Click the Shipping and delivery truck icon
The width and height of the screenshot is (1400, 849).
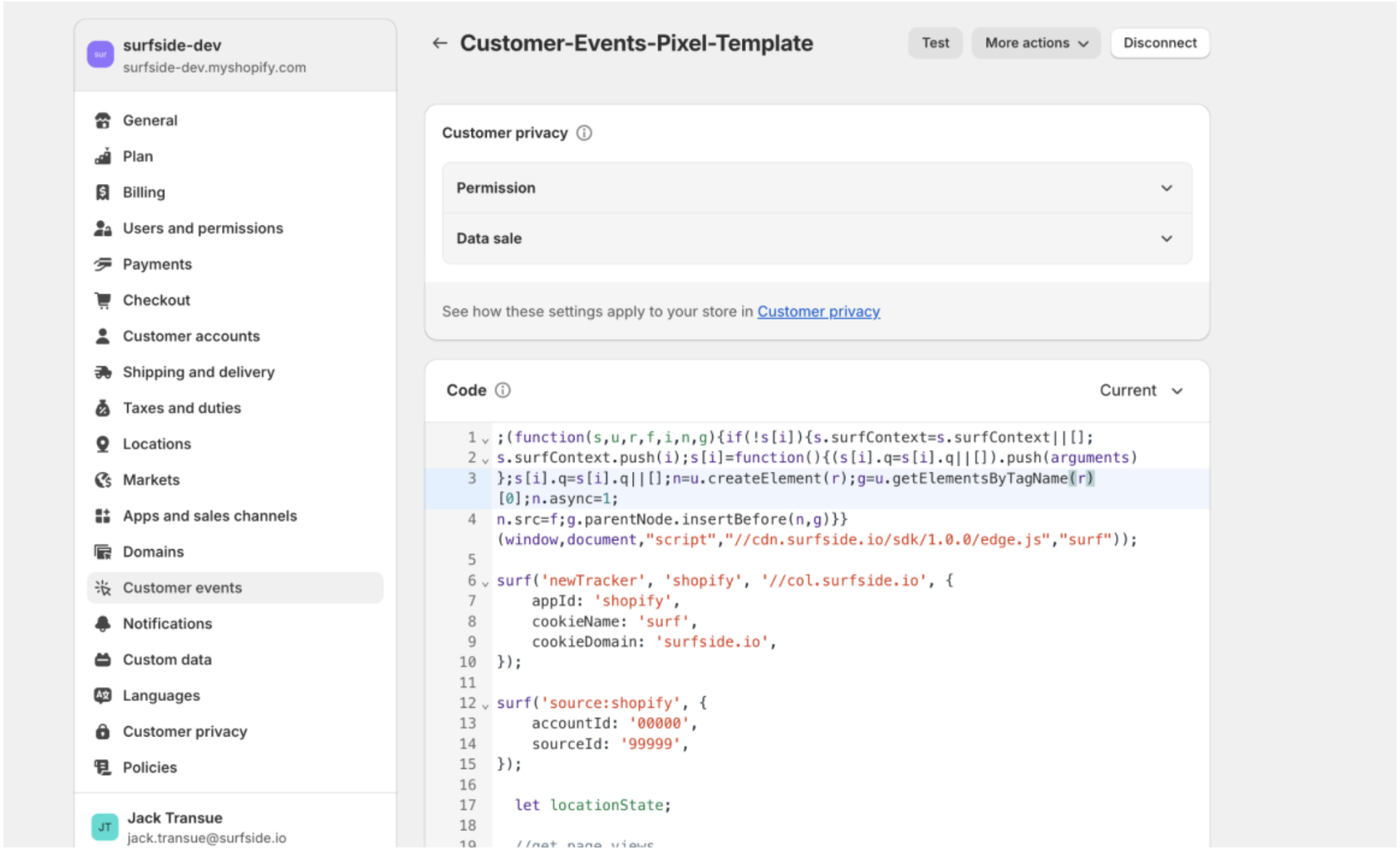(x=103, y=372)
